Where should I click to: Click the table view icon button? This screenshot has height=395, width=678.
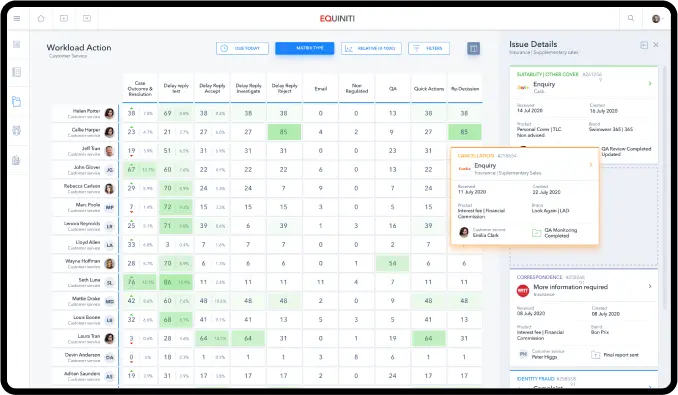[473, 48]
